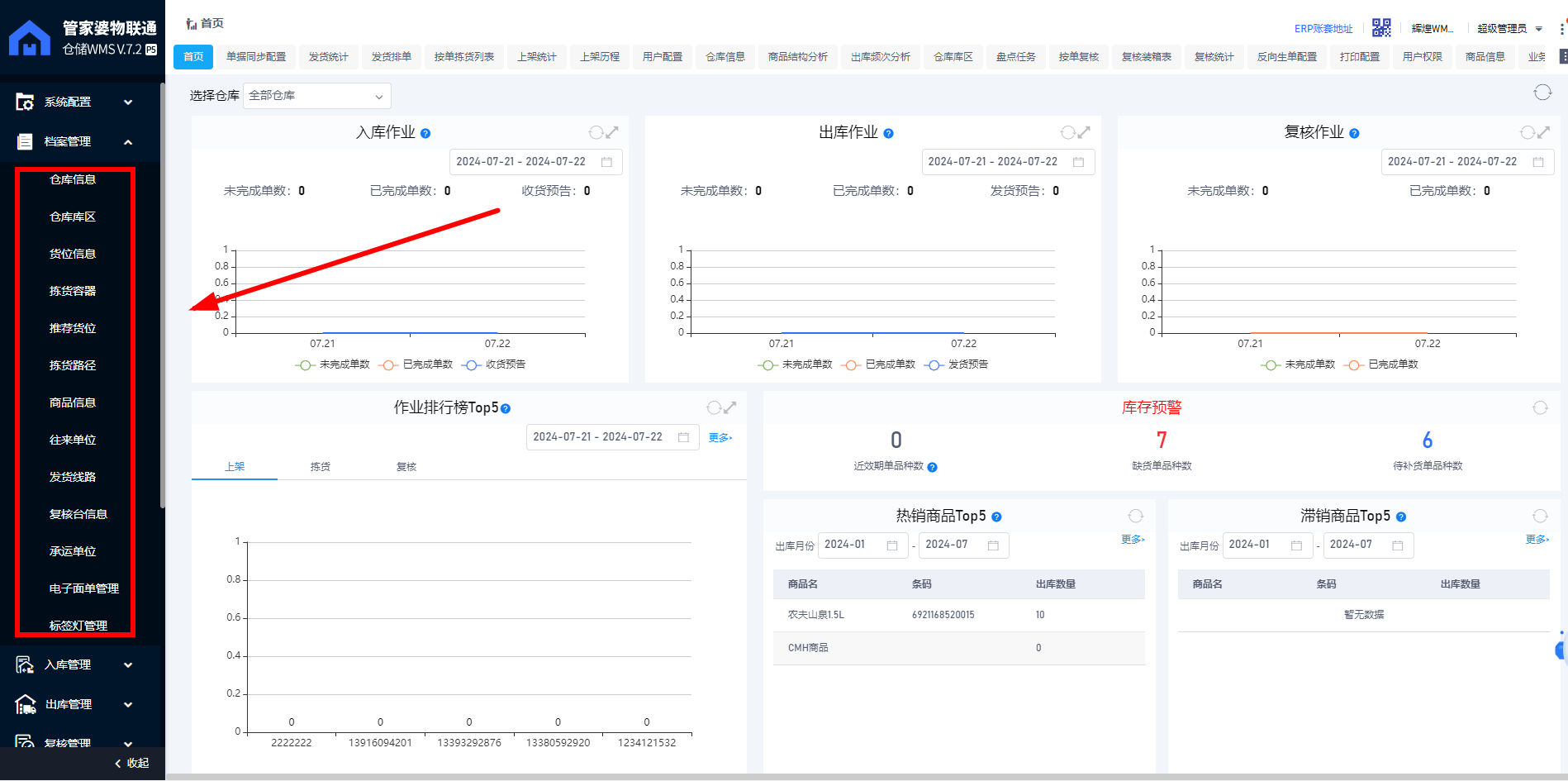
Task: Refresh the 库存预警 panel
Action: [x=1540, y=407]
